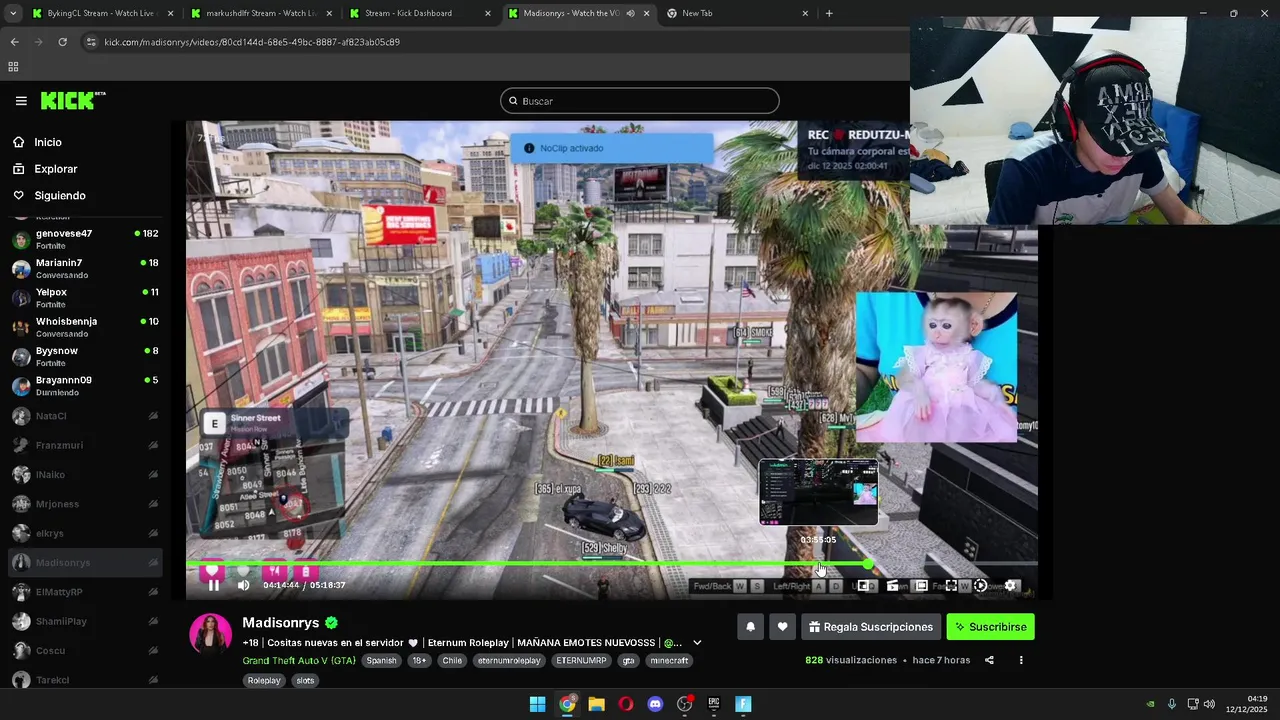
Task: Click the ETERNUMRP tag
Action: [581, 660]
